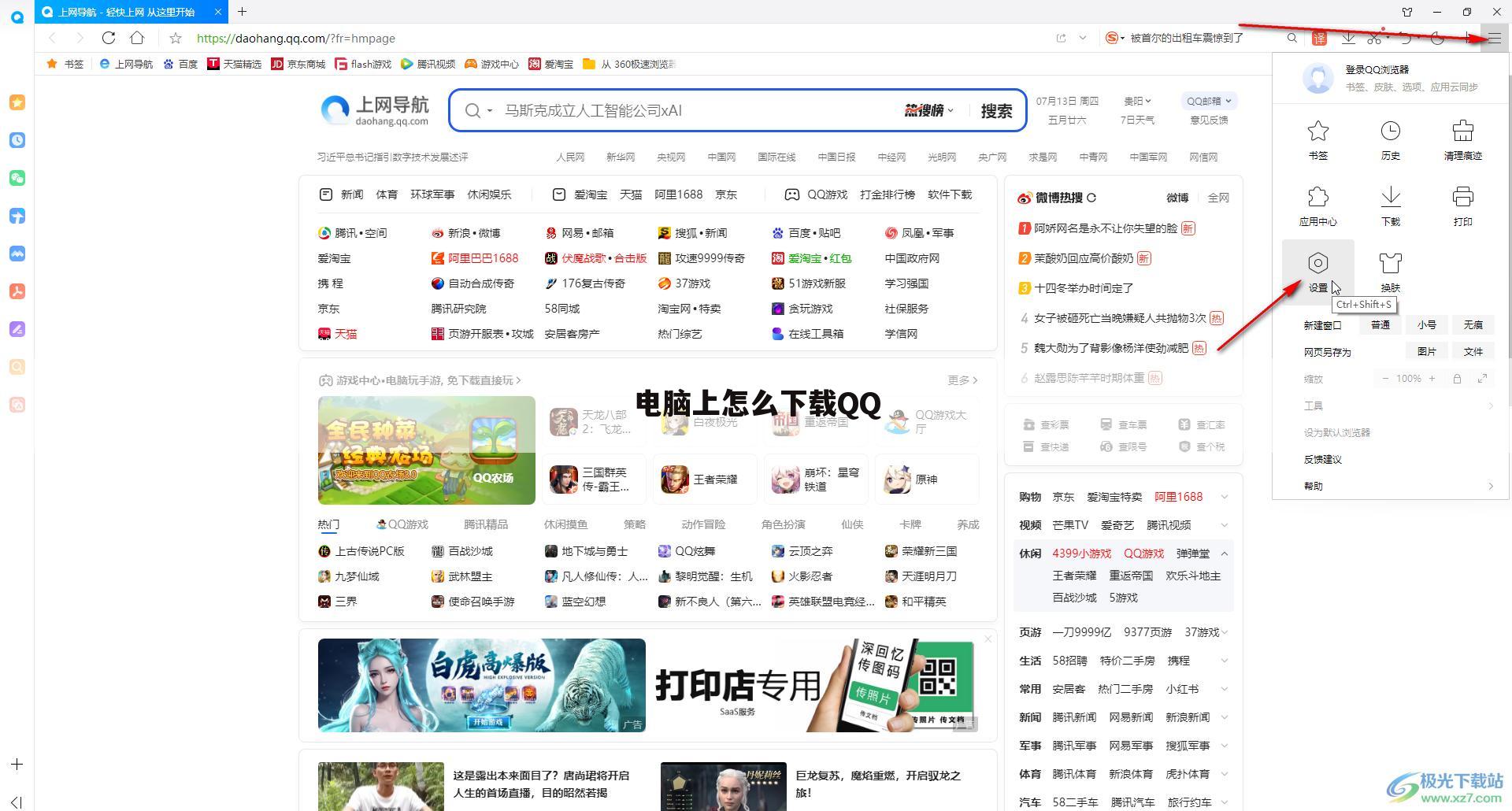Go to the browser home page
This screenshot has width=1512, height=811.
[137, 38]
